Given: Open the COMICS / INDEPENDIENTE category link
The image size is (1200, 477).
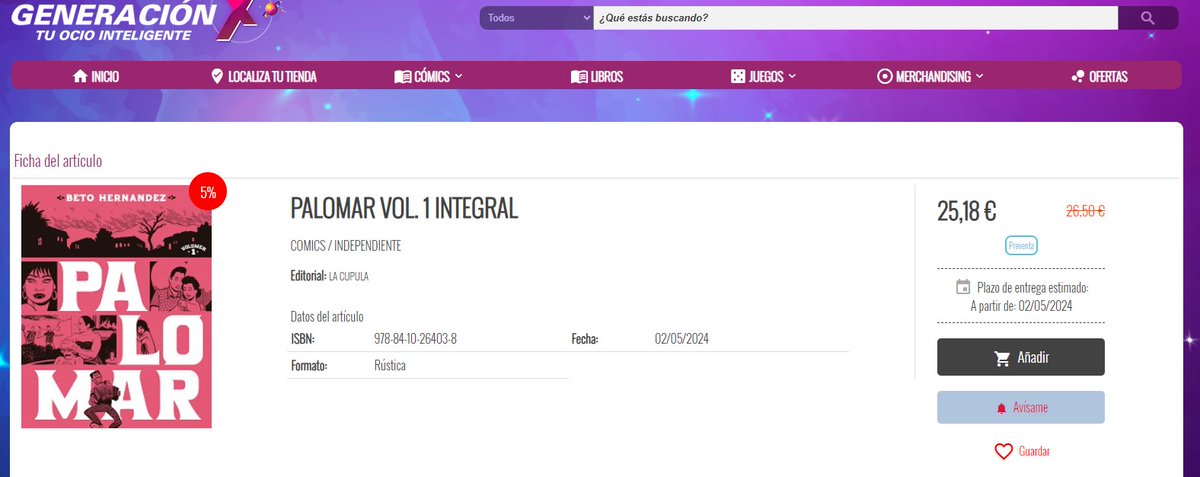Looking at the screenshot, I should (x=346, y=246).
